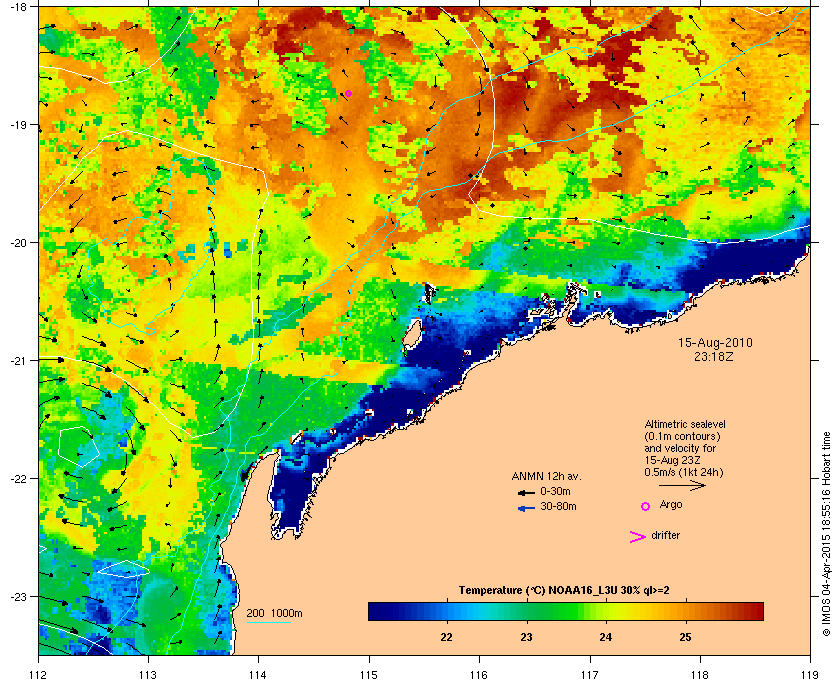Click the magenta Argo float marker on the map
Viewport: 840px width, 680px height.
pyautogui.click(x=348, y=93)
